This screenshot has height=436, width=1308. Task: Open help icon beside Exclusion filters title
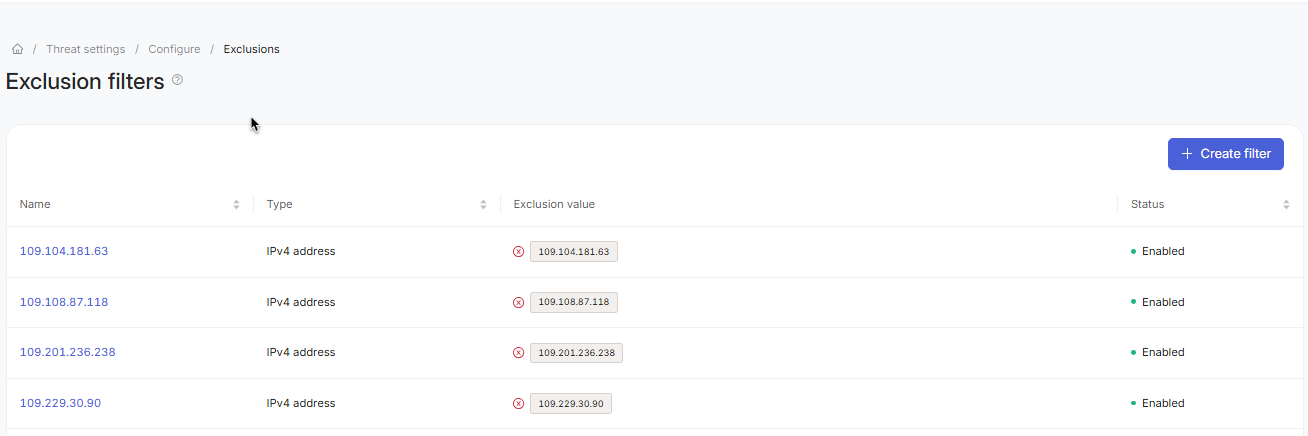point(177,80)
